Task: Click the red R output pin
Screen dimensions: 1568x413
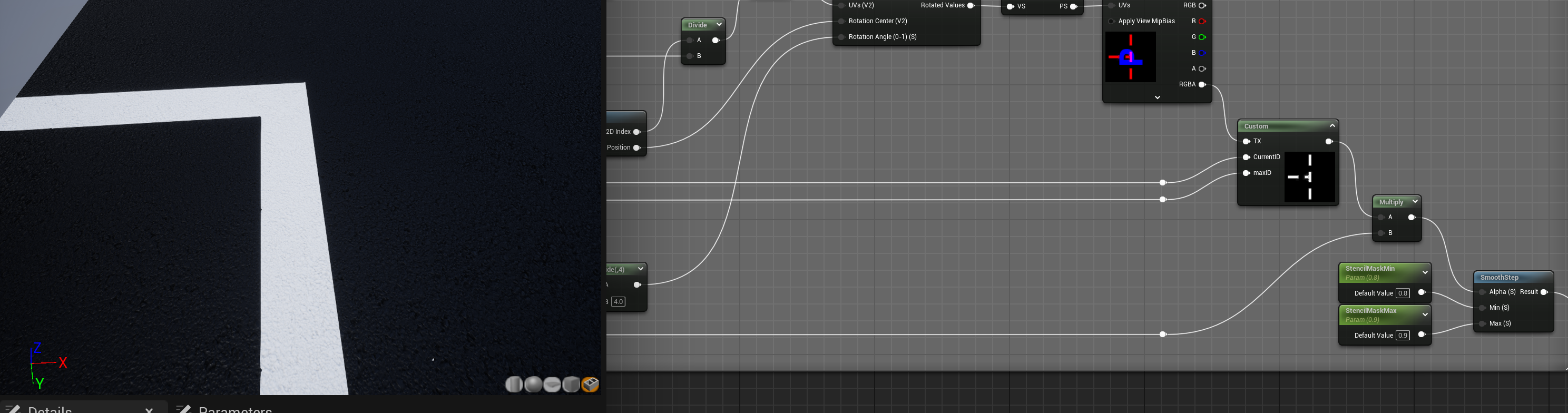Action: pos(1202,21)
